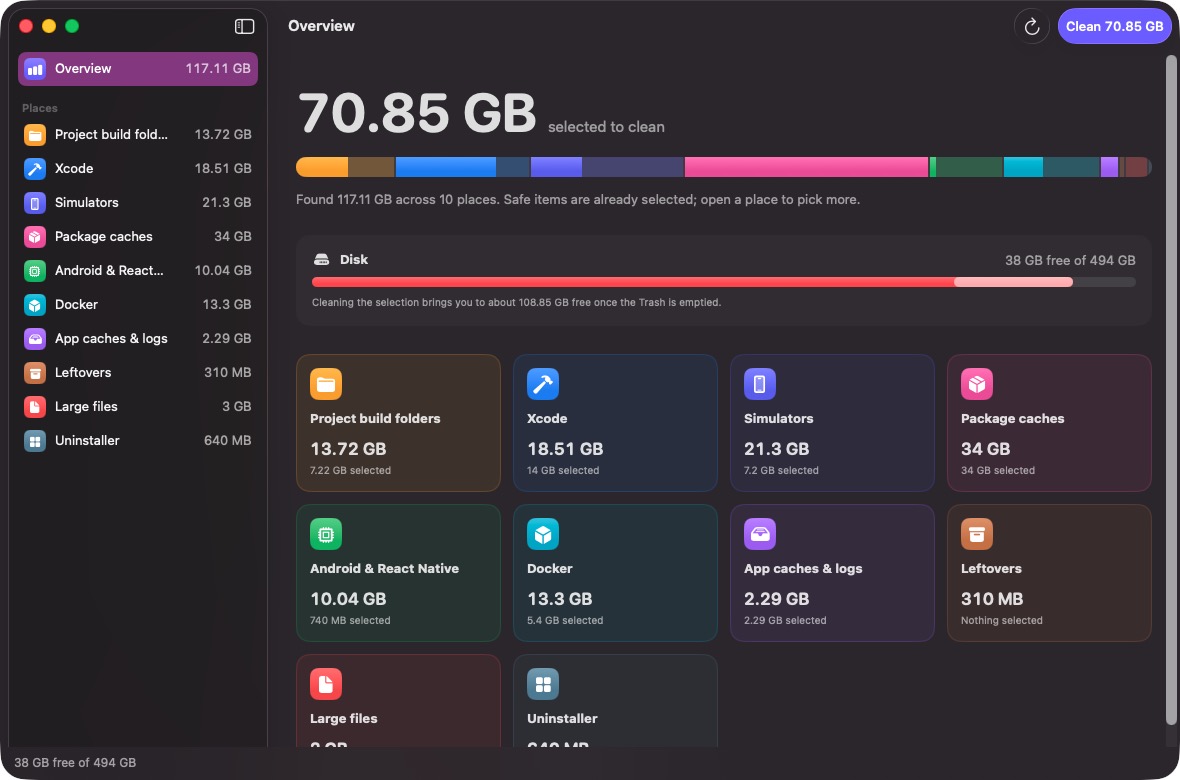Open Package caches in the sidebar

tap(138, 236)
